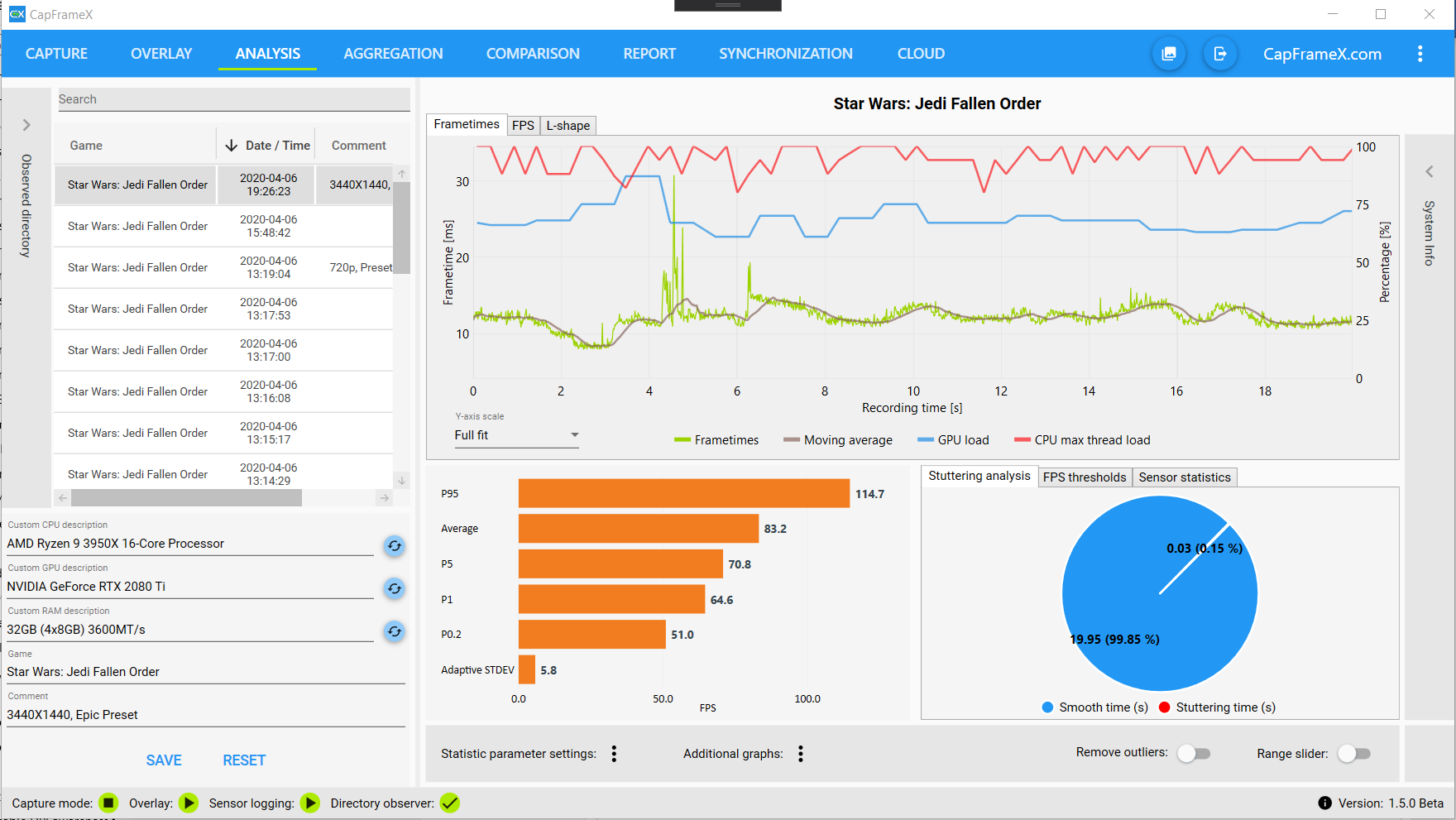Open the REPORT tab

[649, 54]
